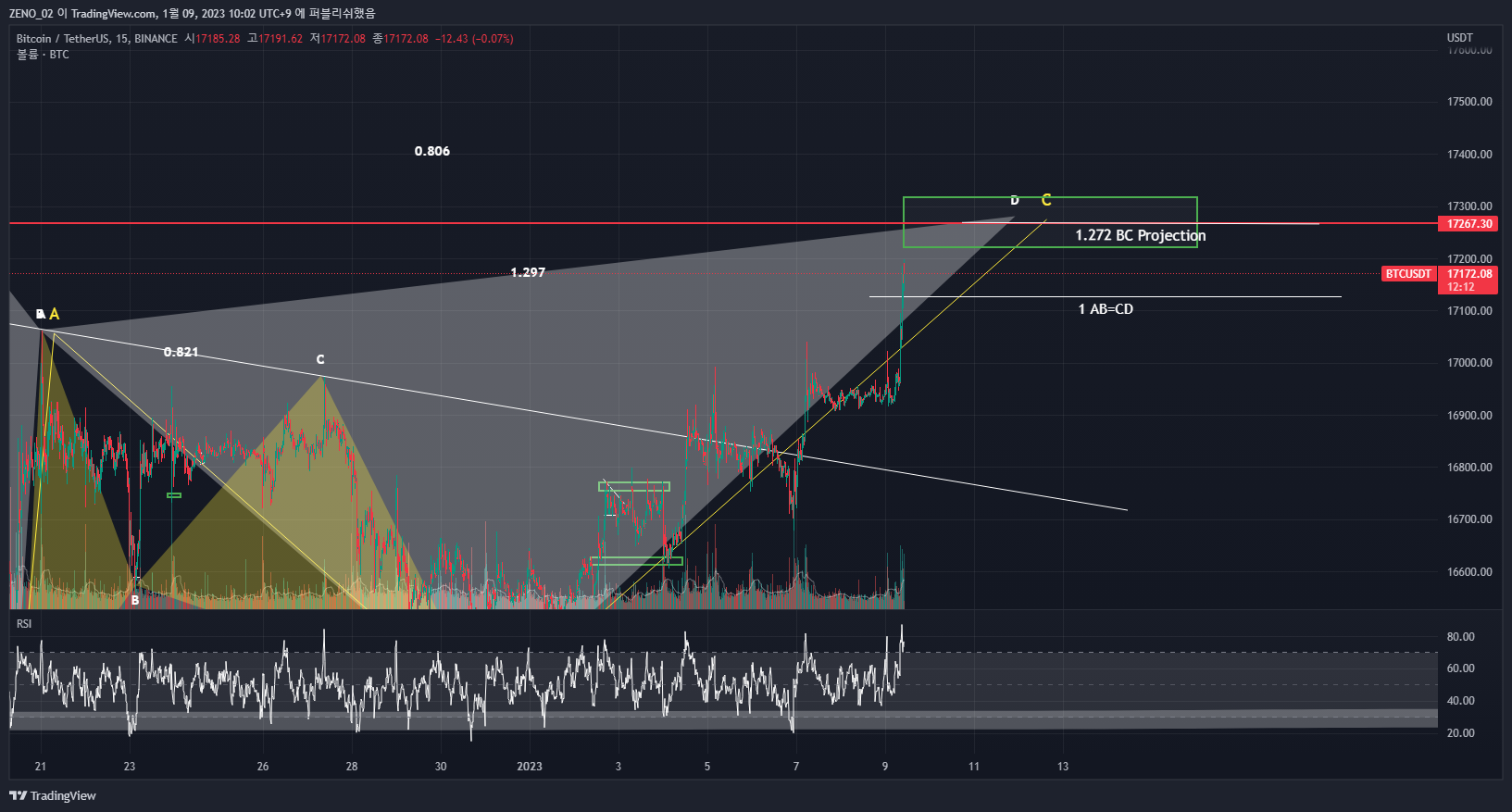Screen dimensions: 1512x812
Task: Select the 17000.00 price axis label
Action: point(1469,363)
